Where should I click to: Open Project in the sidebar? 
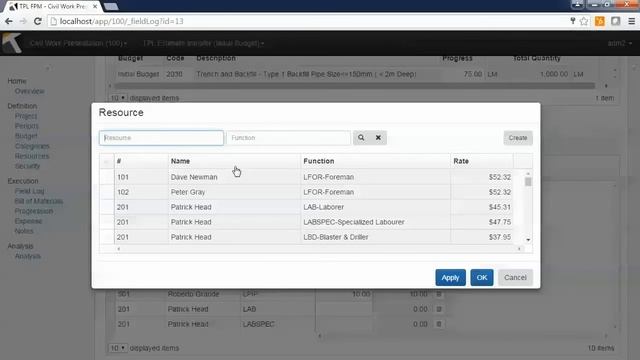26,116
